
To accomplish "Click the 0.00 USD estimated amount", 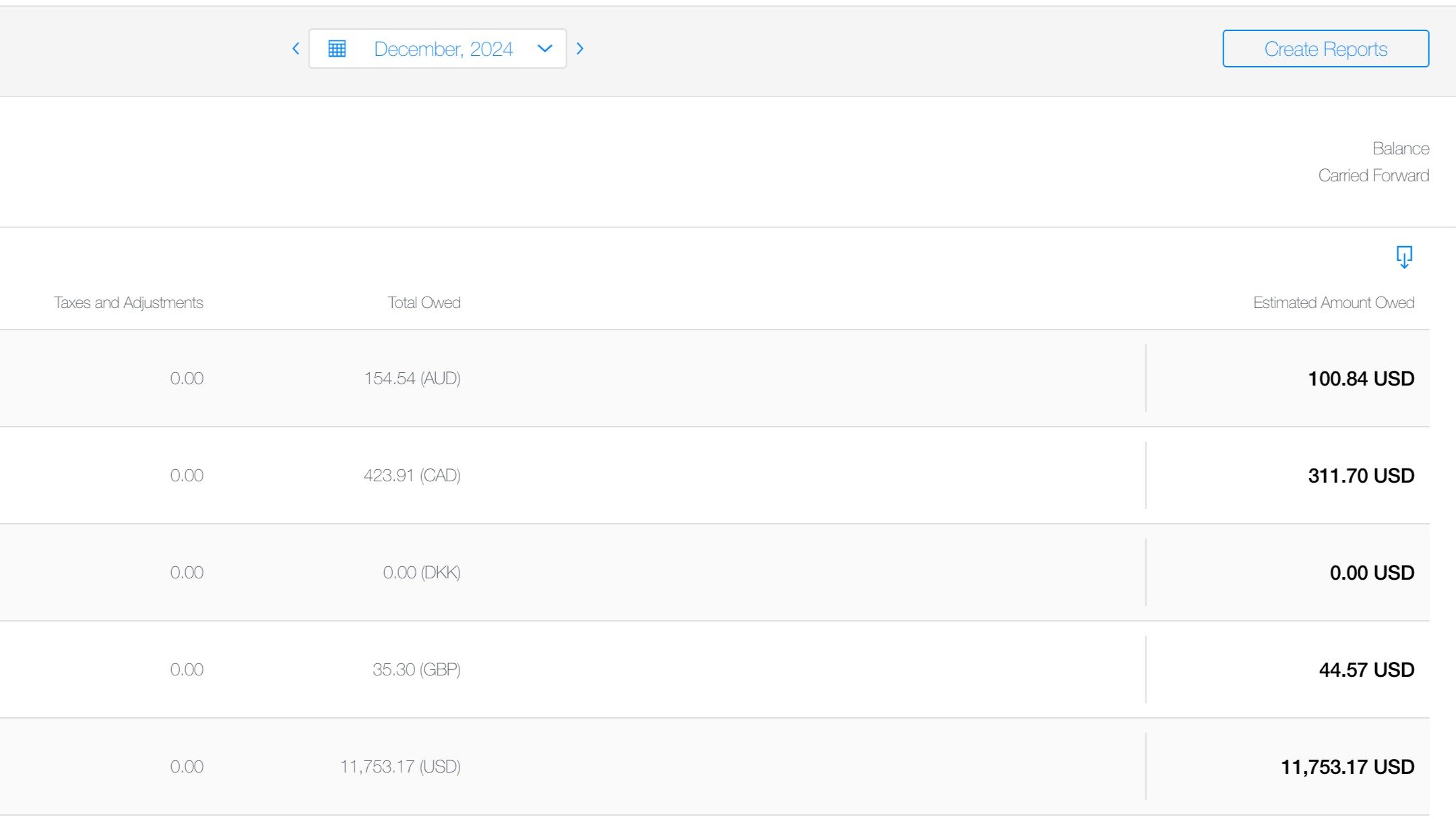I will point(1371,573).
